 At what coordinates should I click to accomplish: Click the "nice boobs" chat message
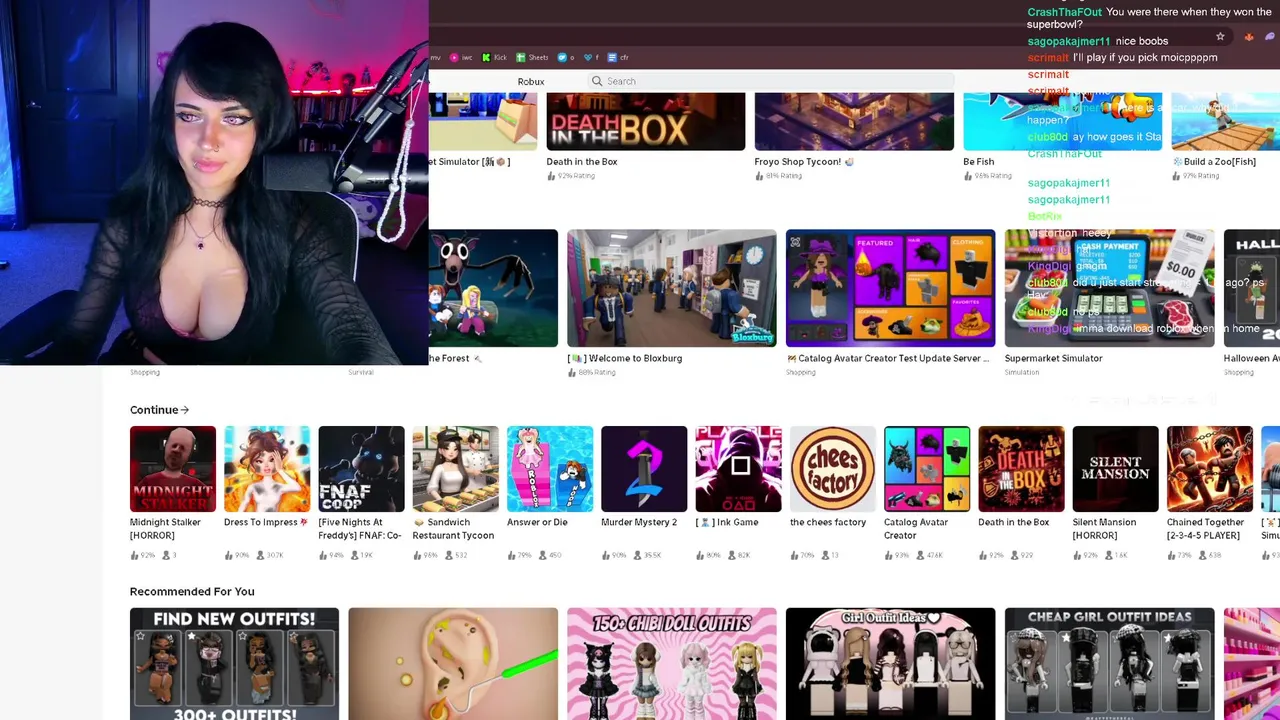(1141, 41)
